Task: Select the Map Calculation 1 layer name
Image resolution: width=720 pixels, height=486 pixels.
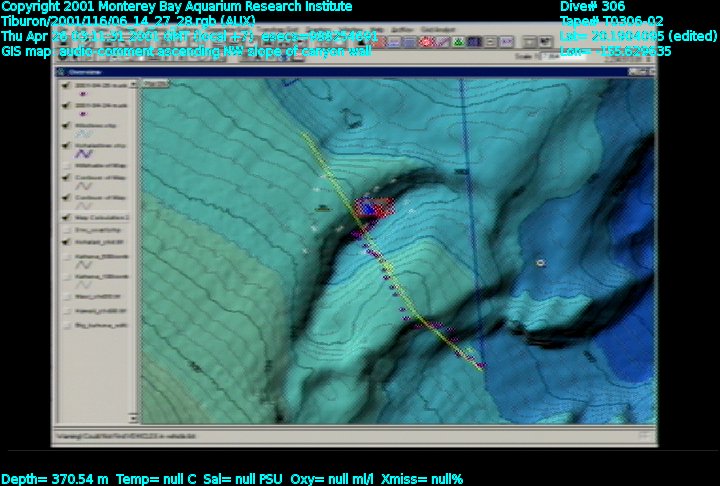Action: (100, 215)
